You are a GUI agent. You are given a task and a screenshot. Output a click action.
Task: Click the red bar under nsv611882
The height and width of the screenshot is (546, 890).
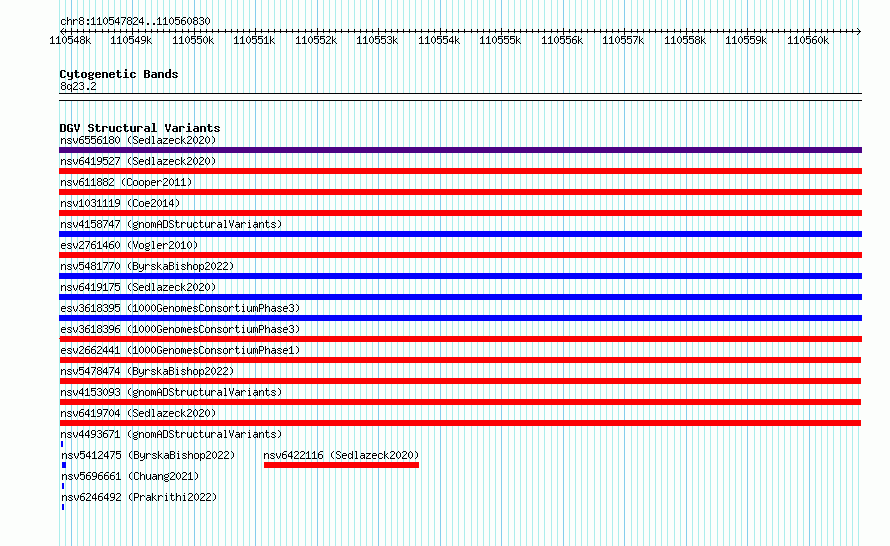pos(460,192)
